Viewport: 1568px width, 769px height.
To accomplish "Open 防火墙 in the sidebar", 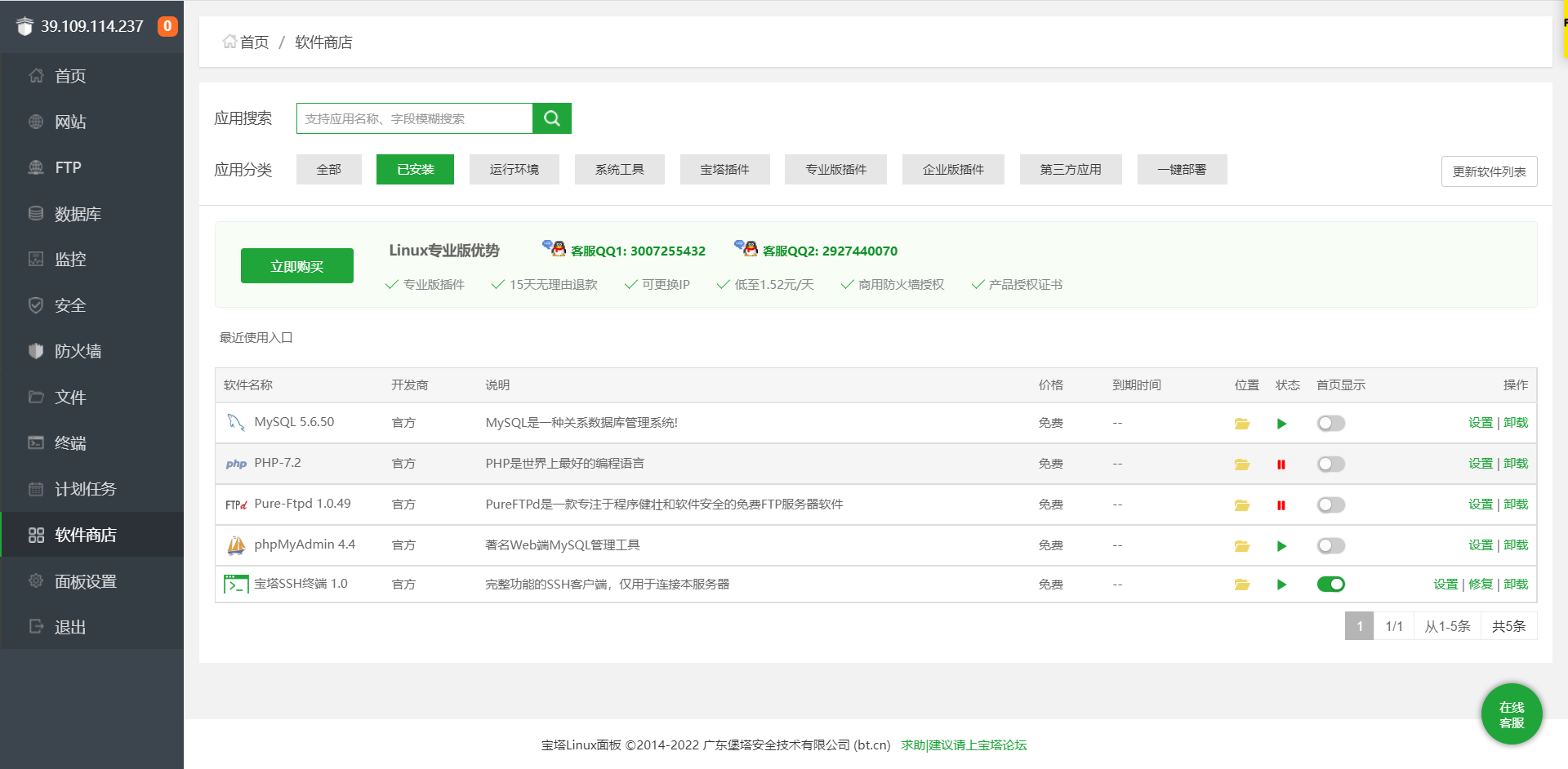I will (x=92, y=351).
